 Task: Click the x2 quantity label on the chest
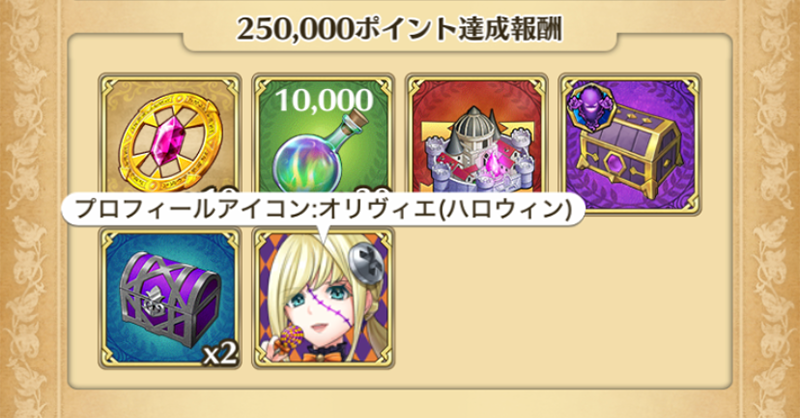coord(220,354)
